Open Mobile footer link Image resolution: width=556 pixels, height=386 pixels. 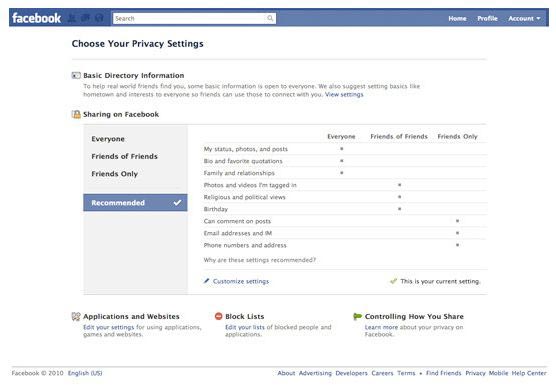(x=498, y=373)
